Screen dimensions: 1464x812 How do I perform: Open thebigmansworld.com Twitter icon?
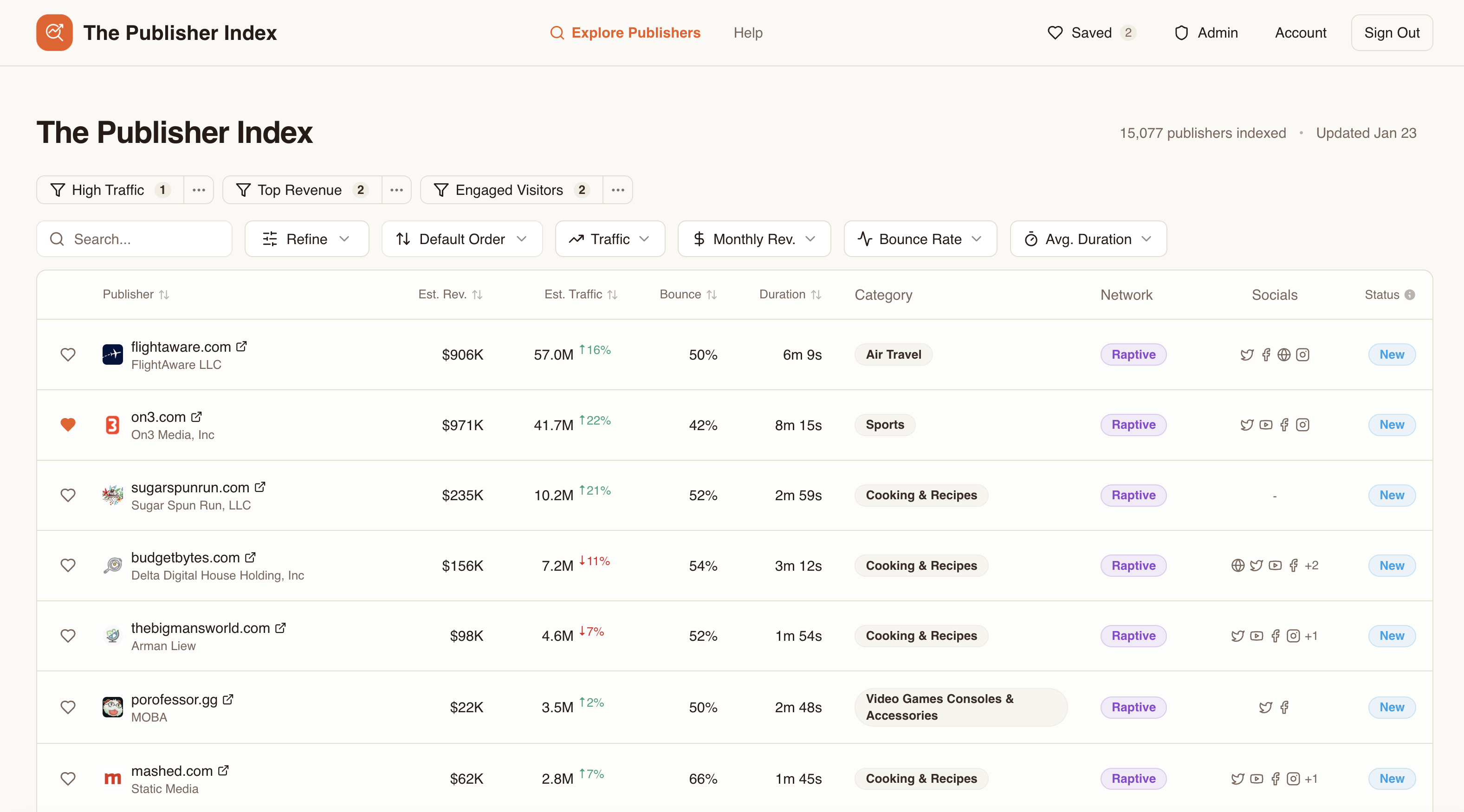[1238, 636]
